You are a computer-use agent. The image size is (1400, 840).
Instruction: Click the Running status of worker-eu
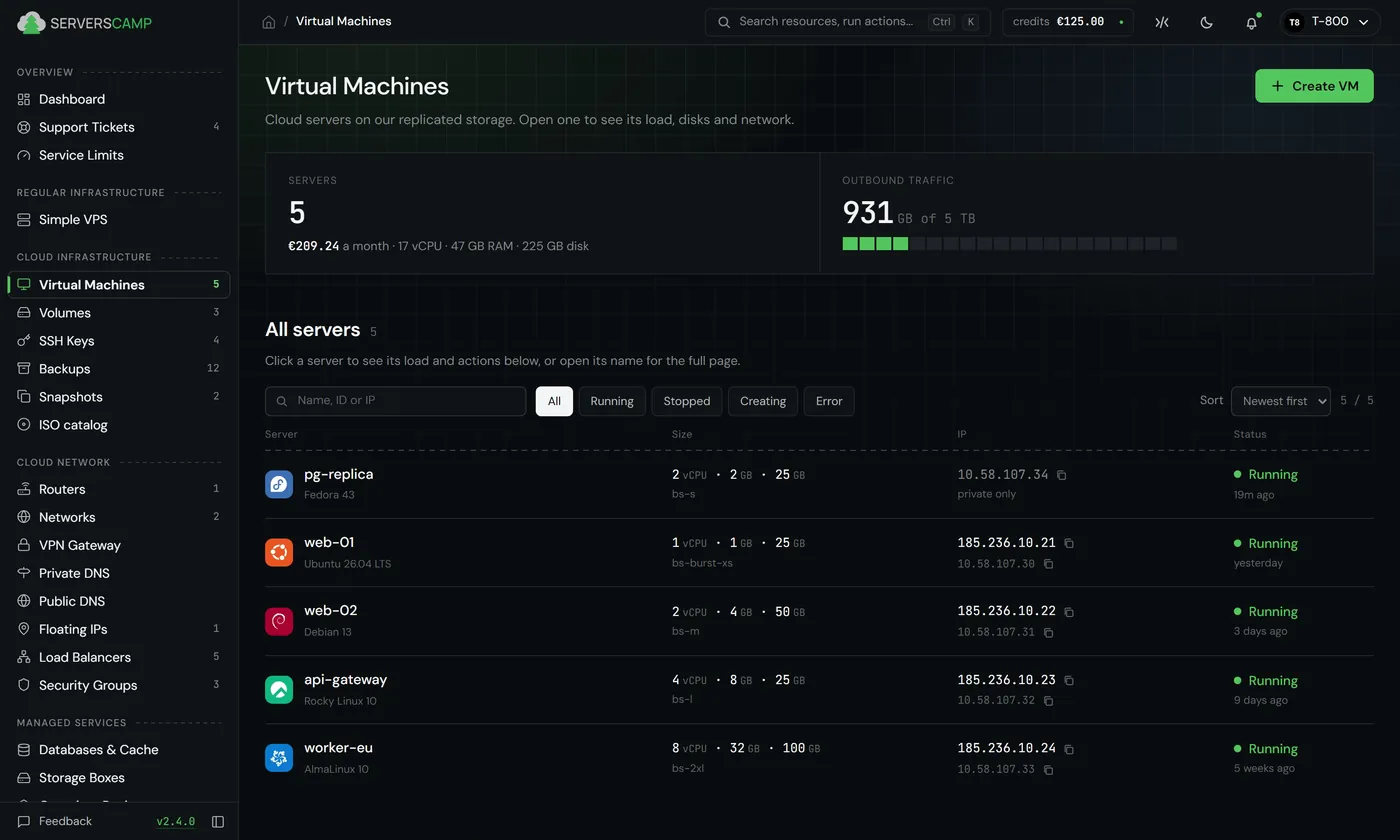pyautogui.click(x=1266, y=749)
